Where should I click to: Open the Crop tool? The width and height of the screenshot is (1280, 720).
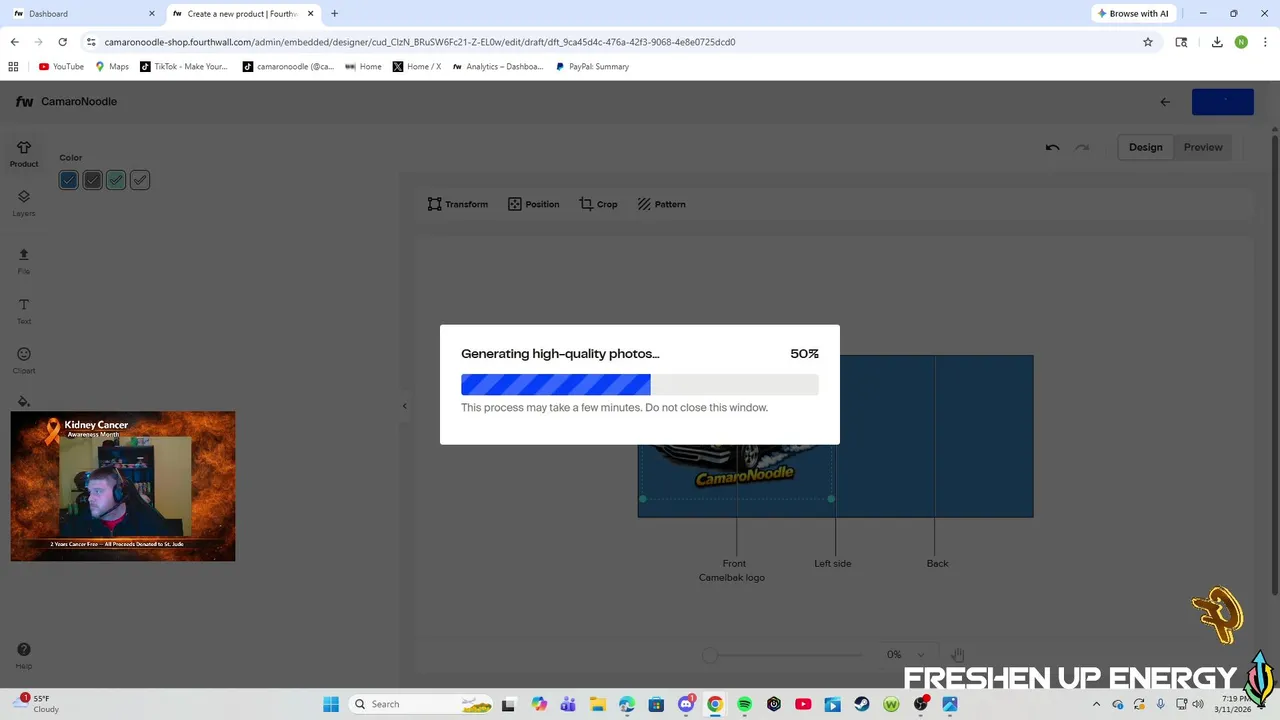tap(598, 204)
